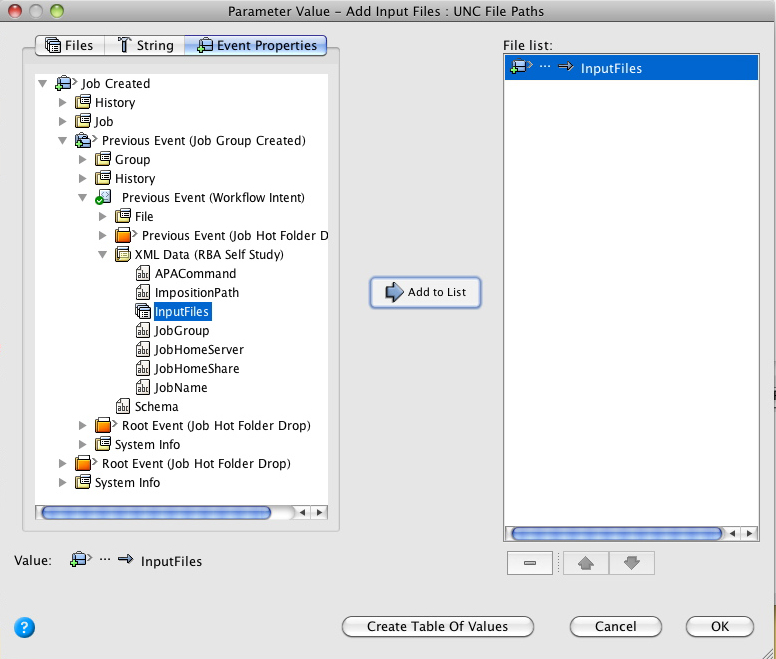
Task: Click the JobHomeShare string icon
Action: point(143,368)
